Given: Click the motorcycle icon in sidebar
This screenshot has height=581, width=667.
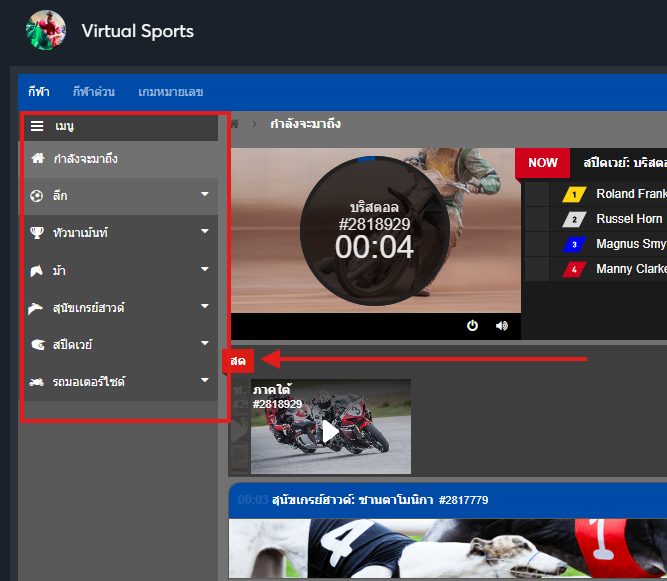Looking at the screenshot, I should [x=37, y=381].
